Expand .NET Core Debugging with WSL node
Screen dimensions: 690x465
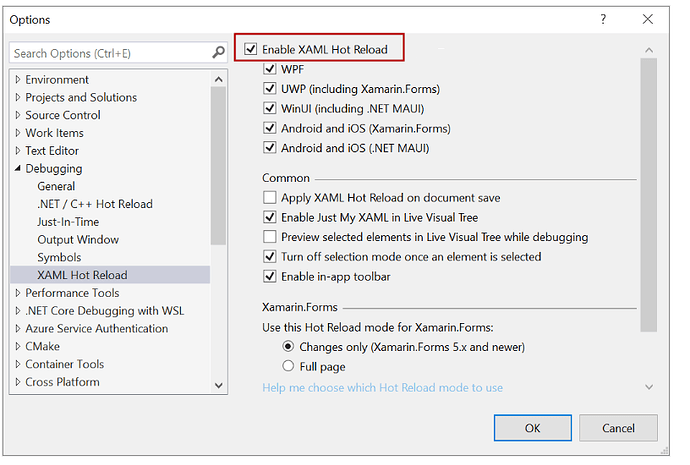tap(18, 311)
